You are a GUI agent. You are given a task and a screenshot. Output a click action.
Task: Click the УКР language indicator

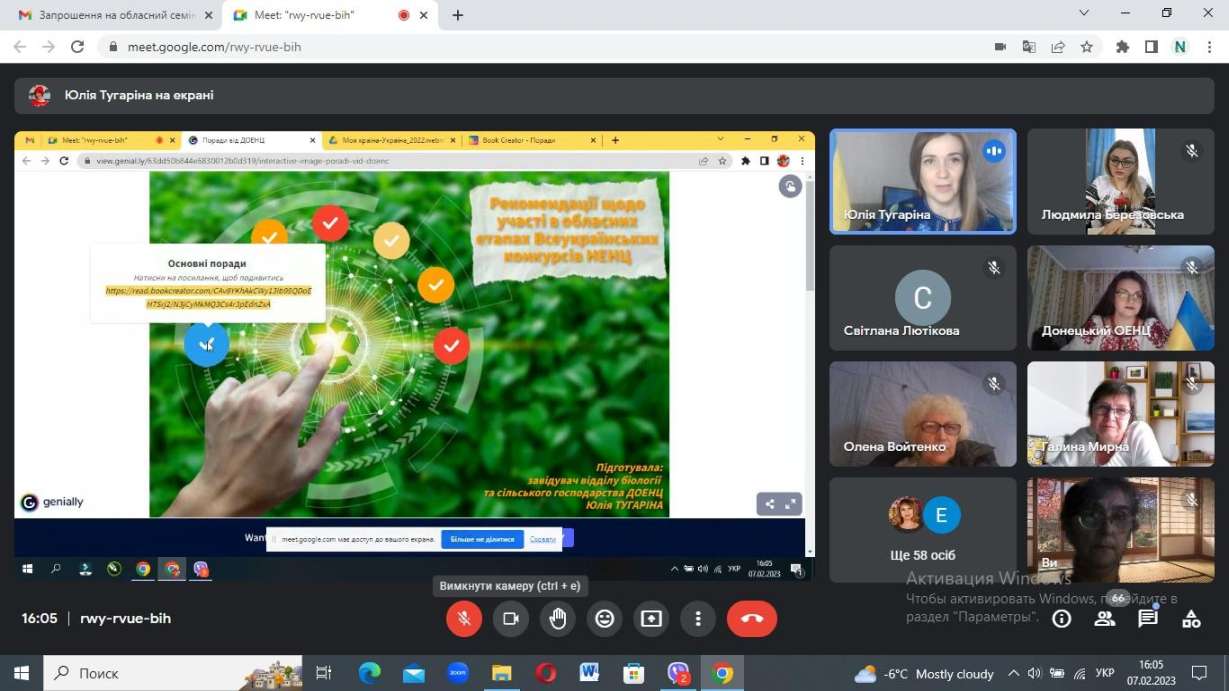pyautogui.click(x=1105, y=673)
